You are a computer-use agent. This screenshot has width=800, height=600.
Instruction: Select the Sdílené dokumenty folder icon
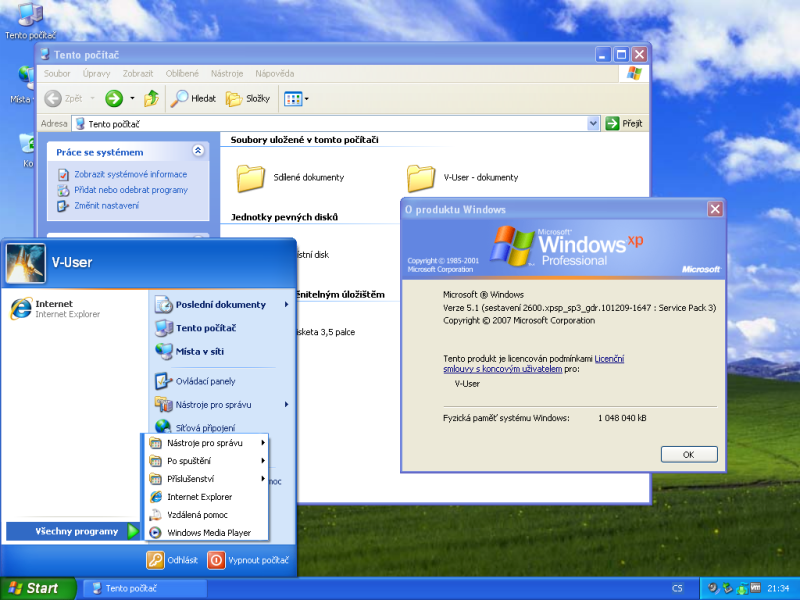click(x=251, y=178)
